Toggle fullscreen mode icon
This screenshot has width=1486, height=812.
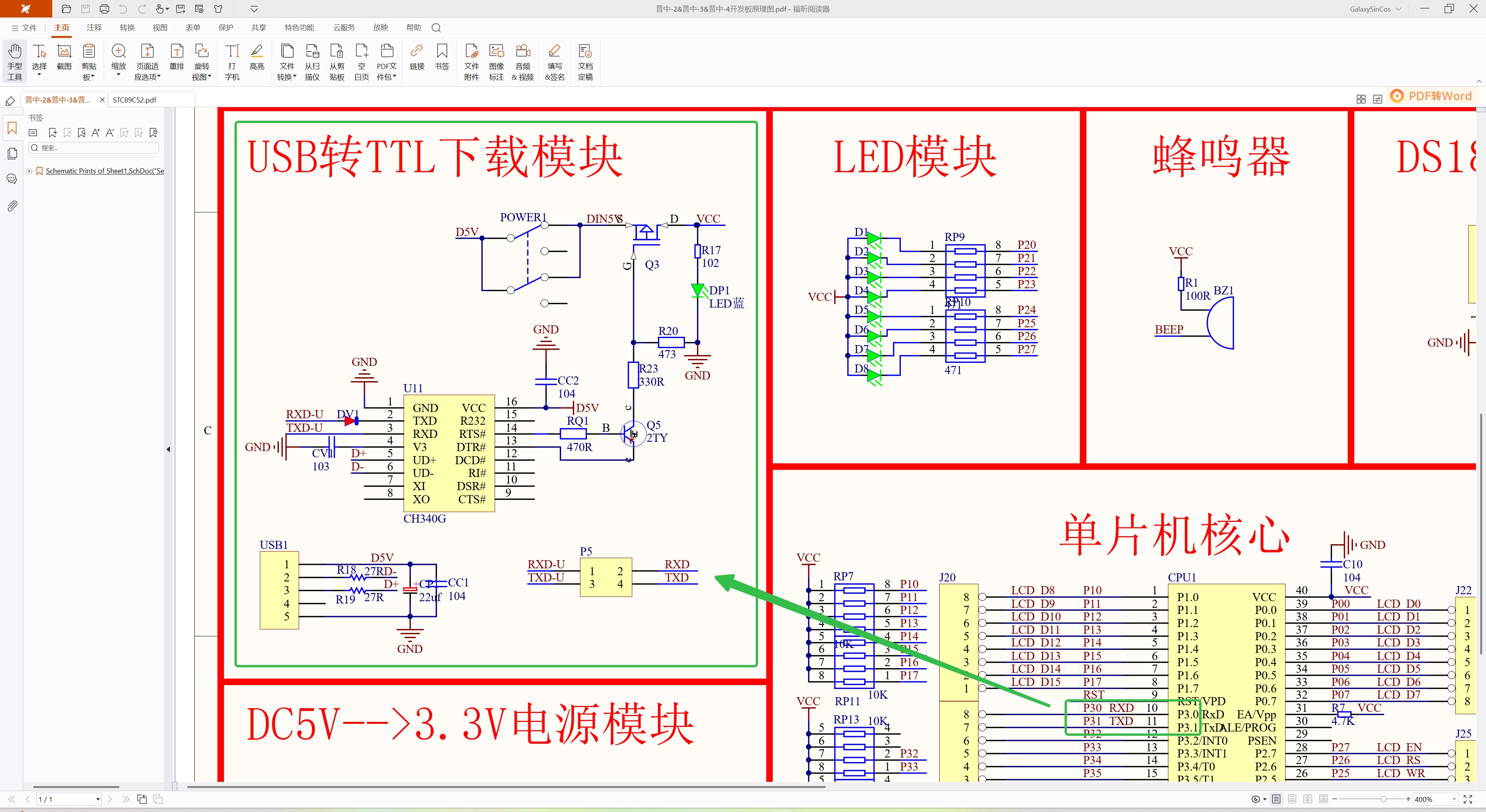pos(1468,799)
